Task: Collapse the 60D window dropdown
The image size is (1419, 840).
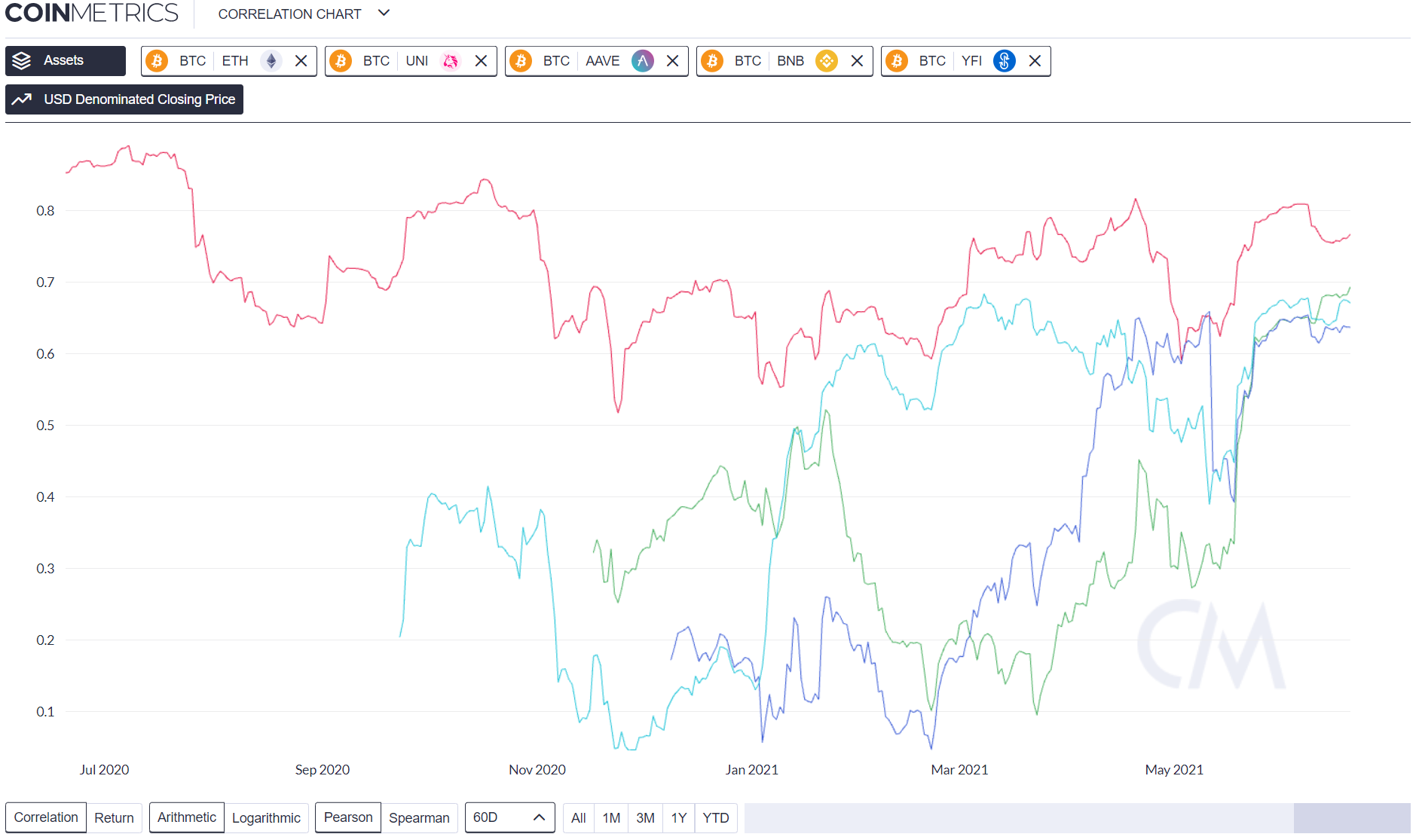Action: 538,817
